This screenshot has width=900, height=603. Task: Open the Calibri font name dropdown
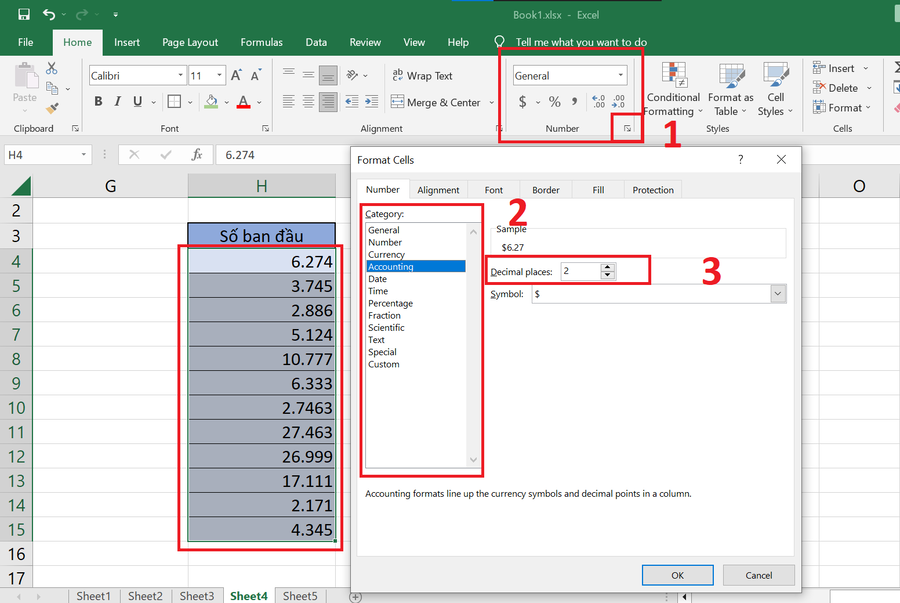point(180,75)
